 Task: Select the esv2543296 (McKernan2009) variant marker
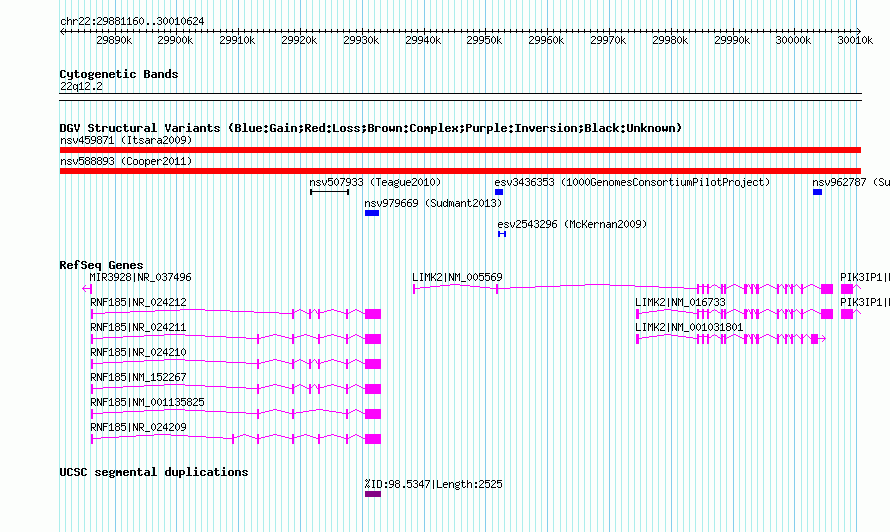(x=502, y=234)
